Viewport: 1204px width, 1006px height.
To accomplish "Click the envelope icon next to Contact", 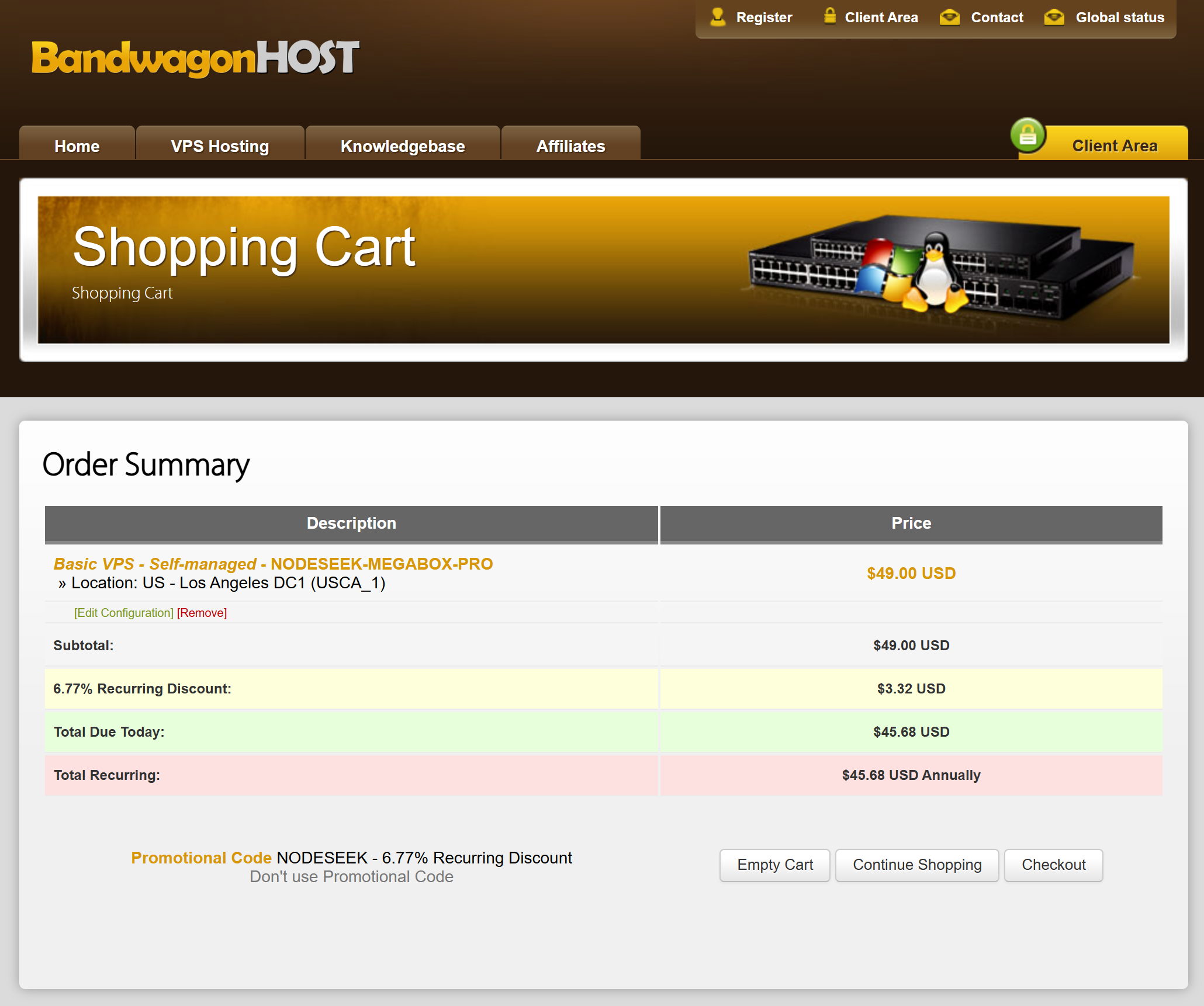I will click(950, 18).
